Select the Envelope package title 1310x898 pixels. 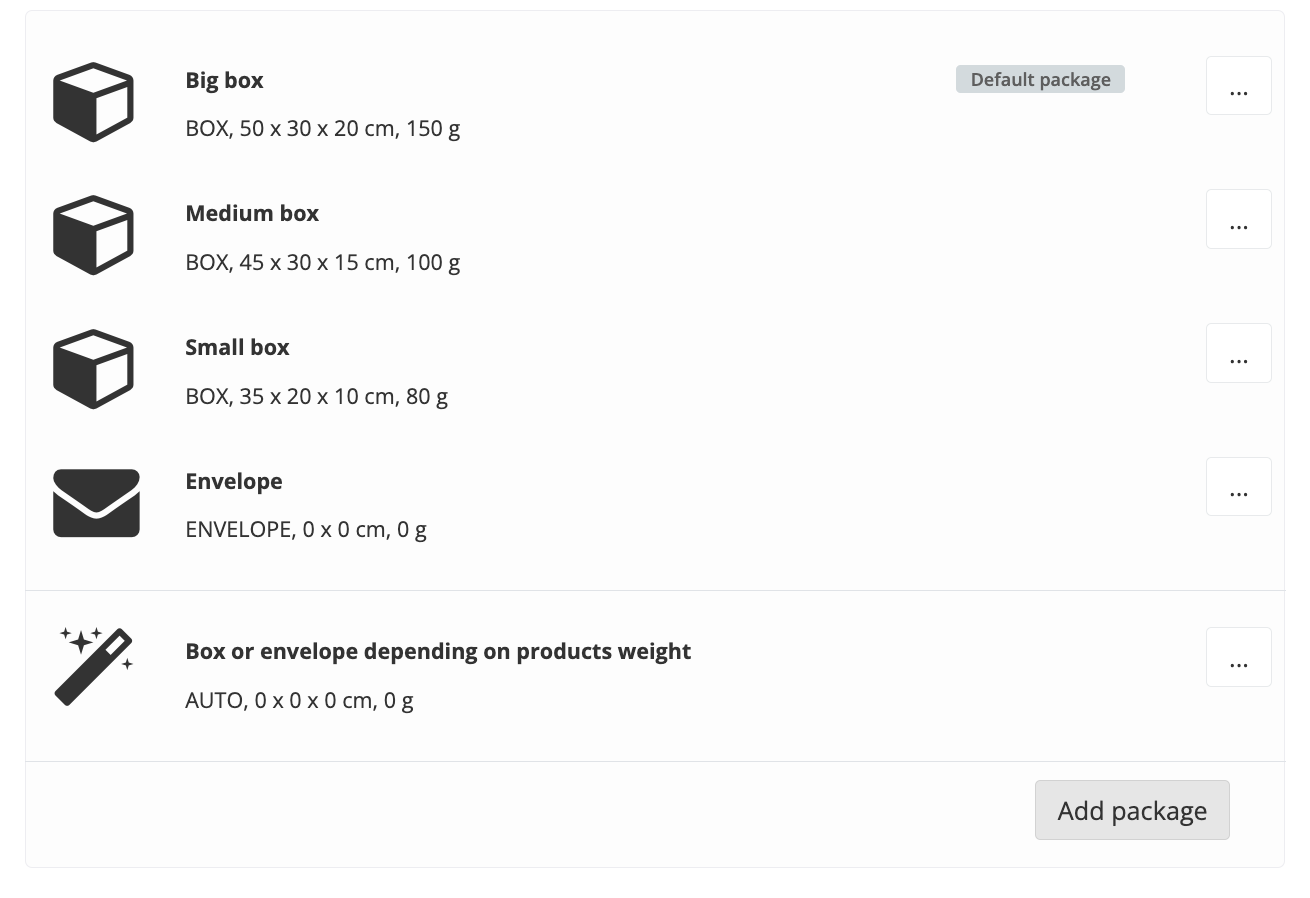234,481
